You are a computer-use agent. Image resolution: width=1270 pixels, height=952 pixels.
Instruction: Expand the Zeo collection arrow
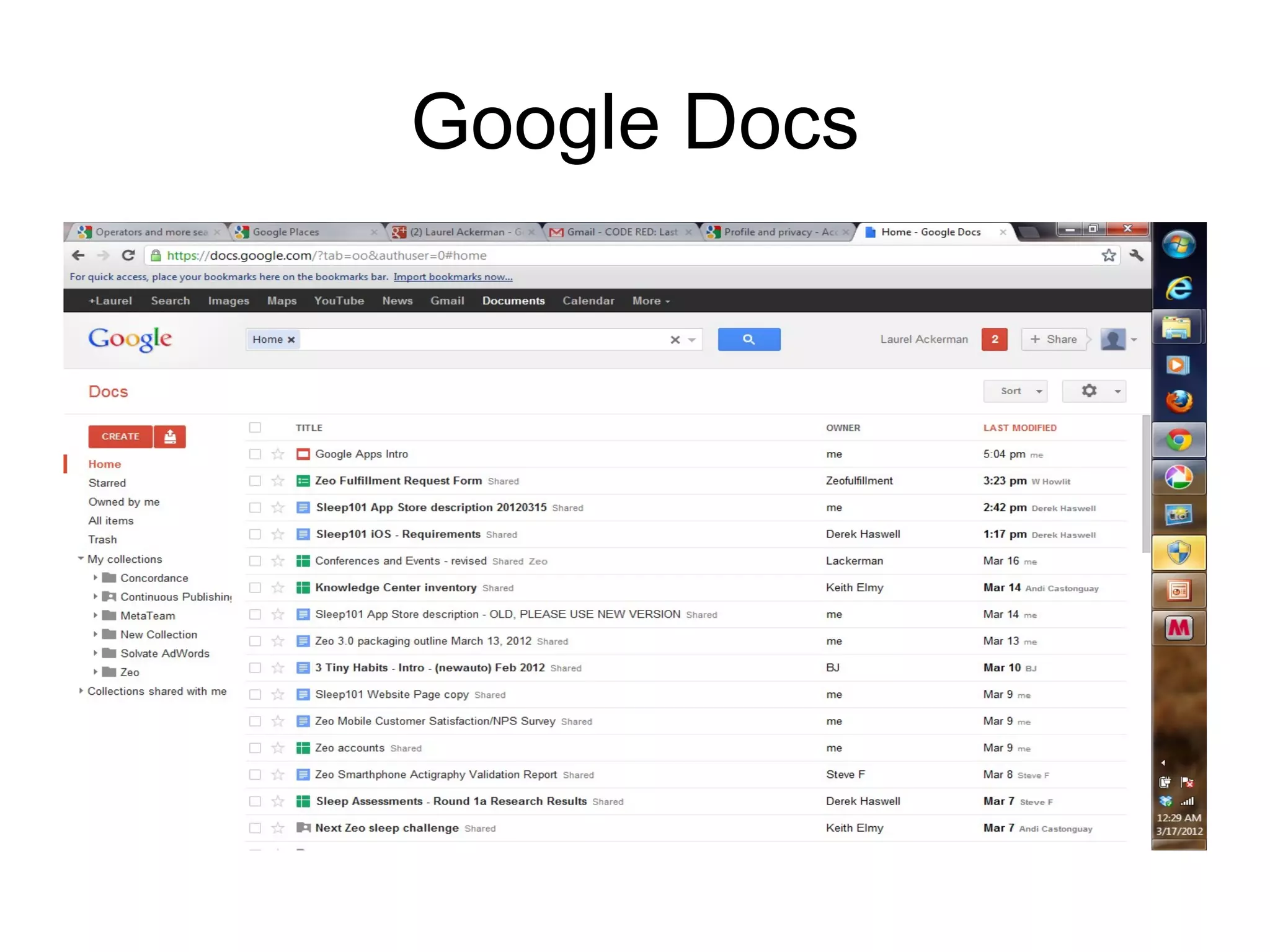coord(95,672)
